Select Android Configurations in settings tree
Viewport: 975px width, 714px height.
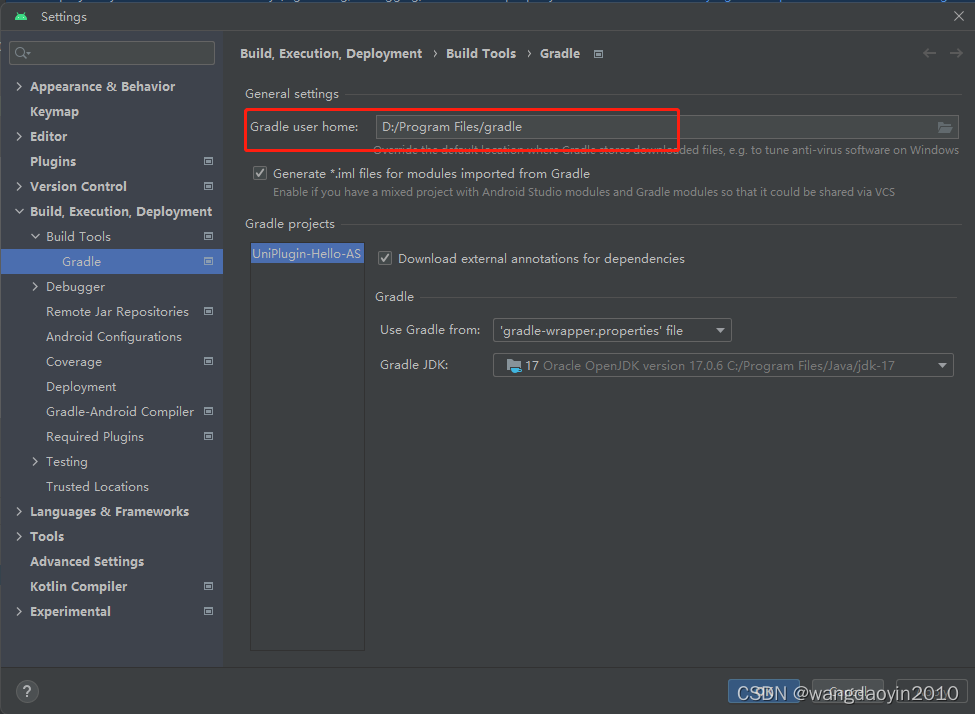[x=114, y=336]
